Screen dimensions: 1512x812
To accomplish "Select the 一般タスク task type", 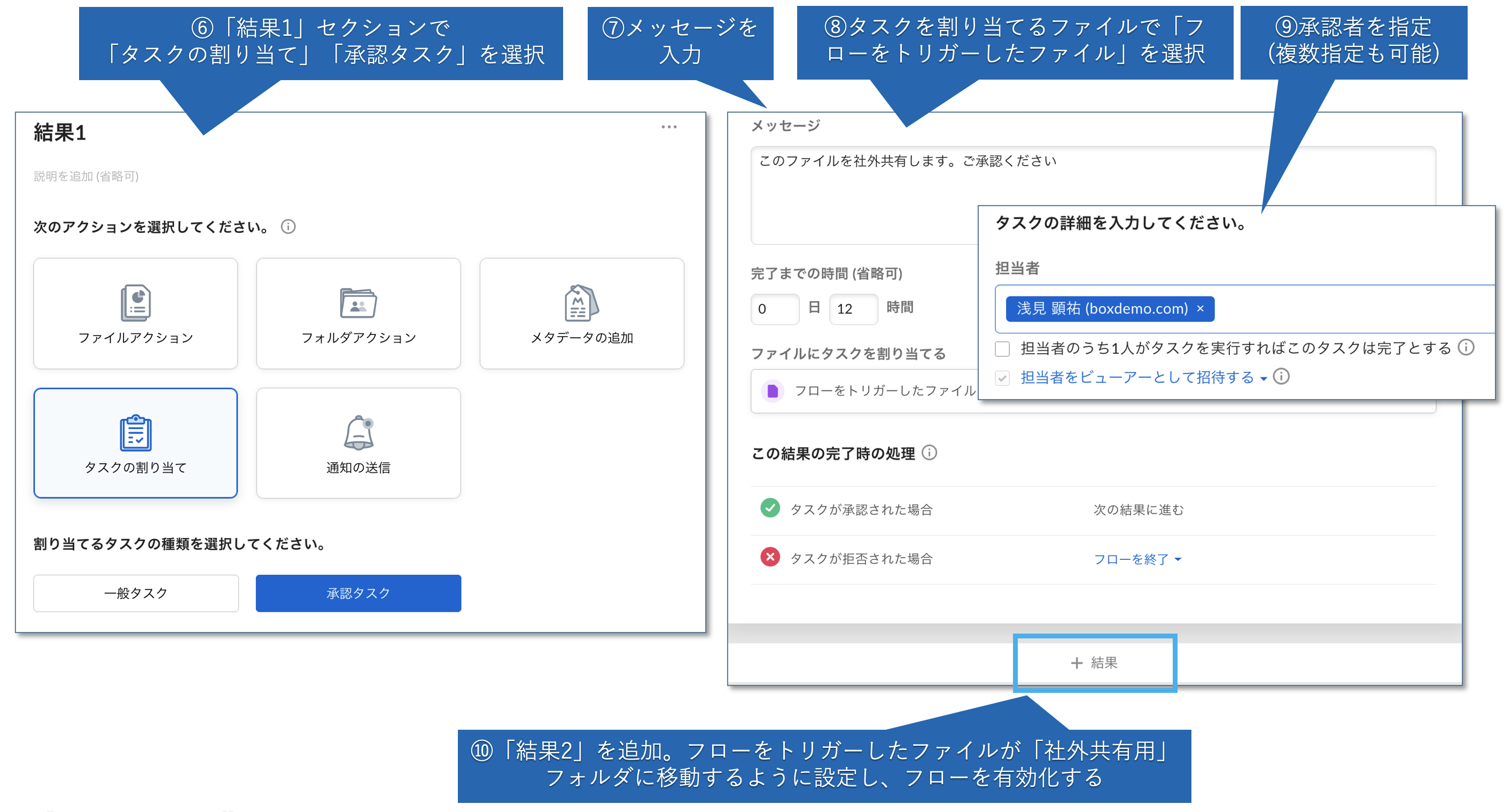I will (136, 593).
